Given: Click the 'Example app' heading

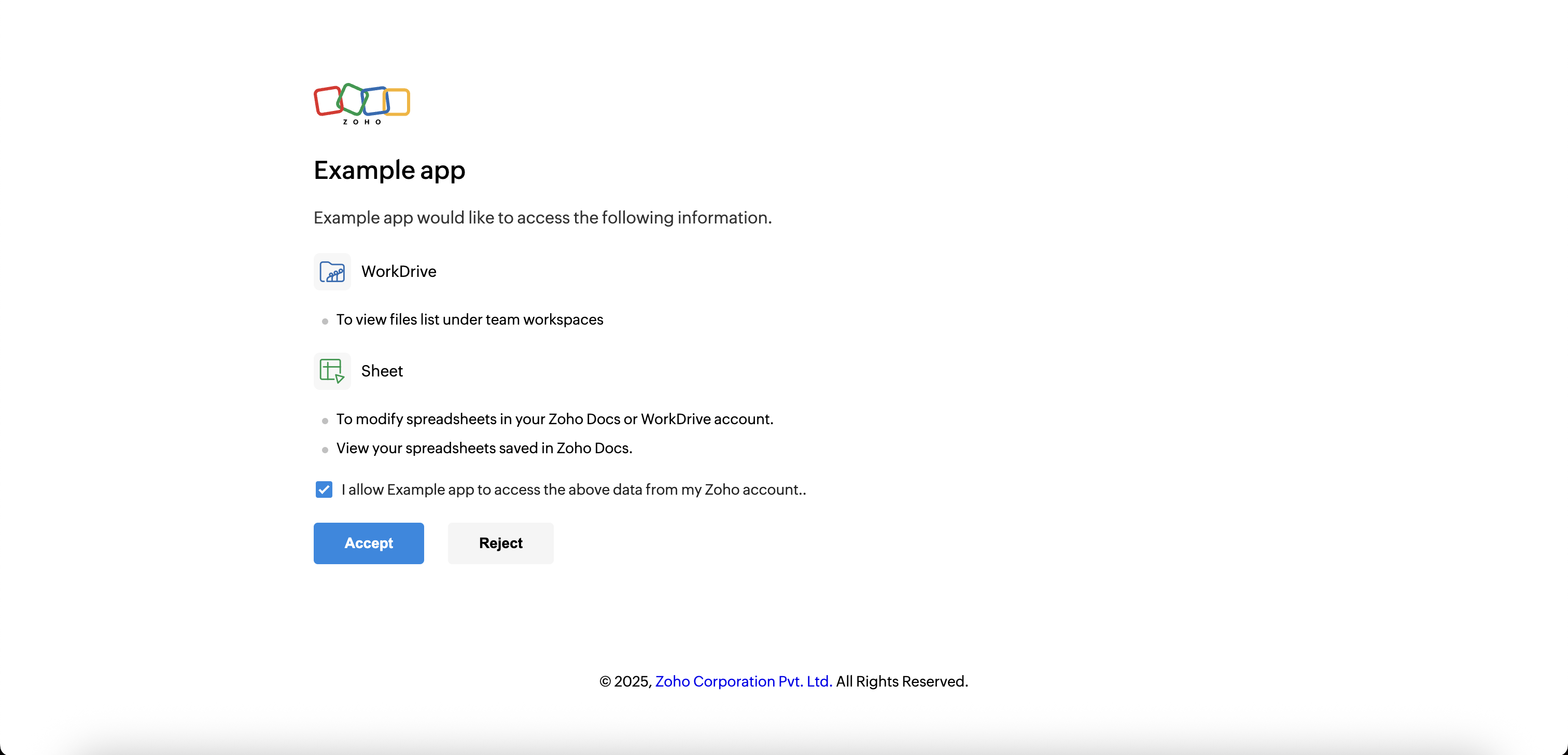Looking at the screenshot, I should pyautogui.click(x=389, y=170).
